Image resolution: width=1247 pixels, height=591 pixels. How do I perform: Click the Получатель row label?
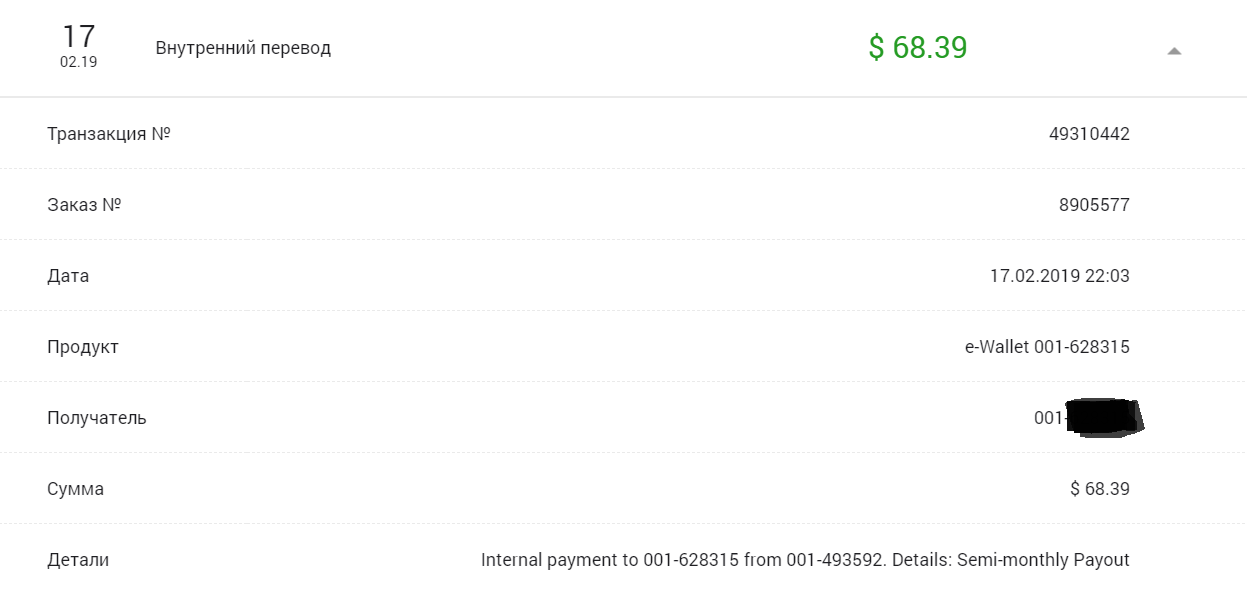pos(97,418)
